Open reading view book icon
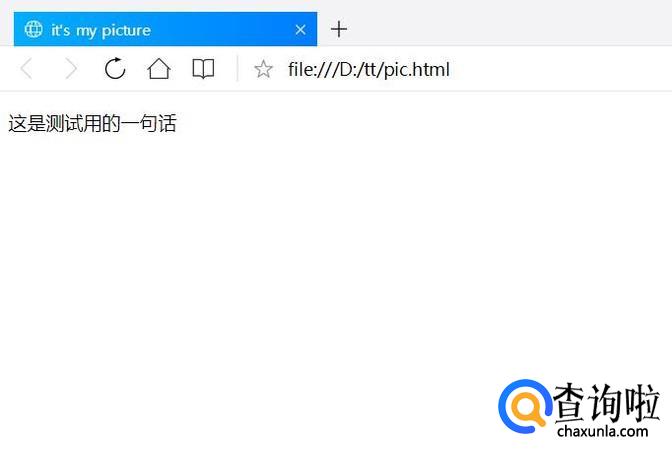 point(203,69)
